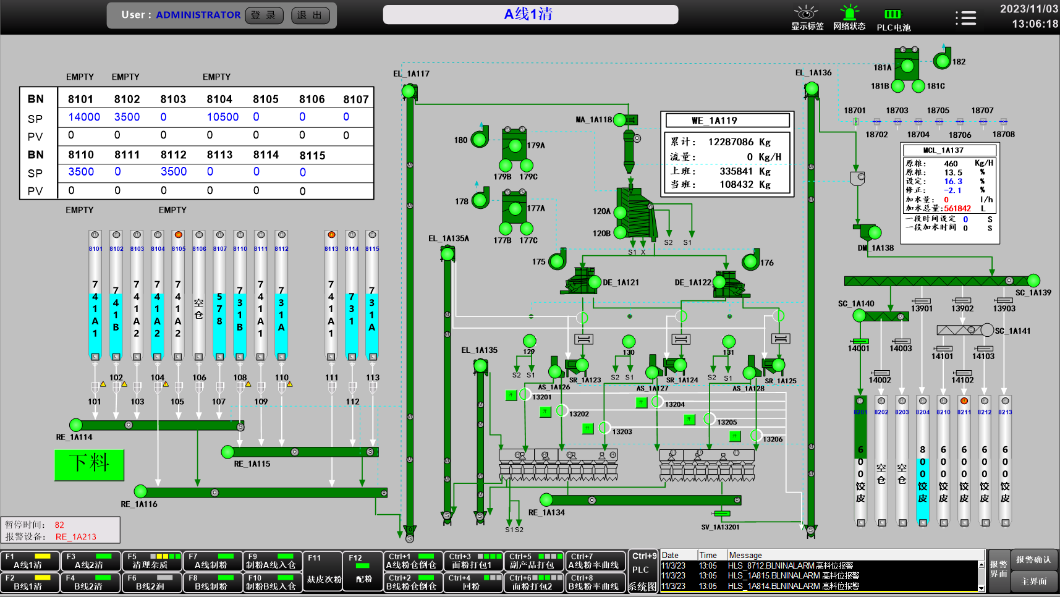The height and width of the screenshot is (597, 1060).
Task: Click the 退出 logout button
Action: tap(309, 15)
